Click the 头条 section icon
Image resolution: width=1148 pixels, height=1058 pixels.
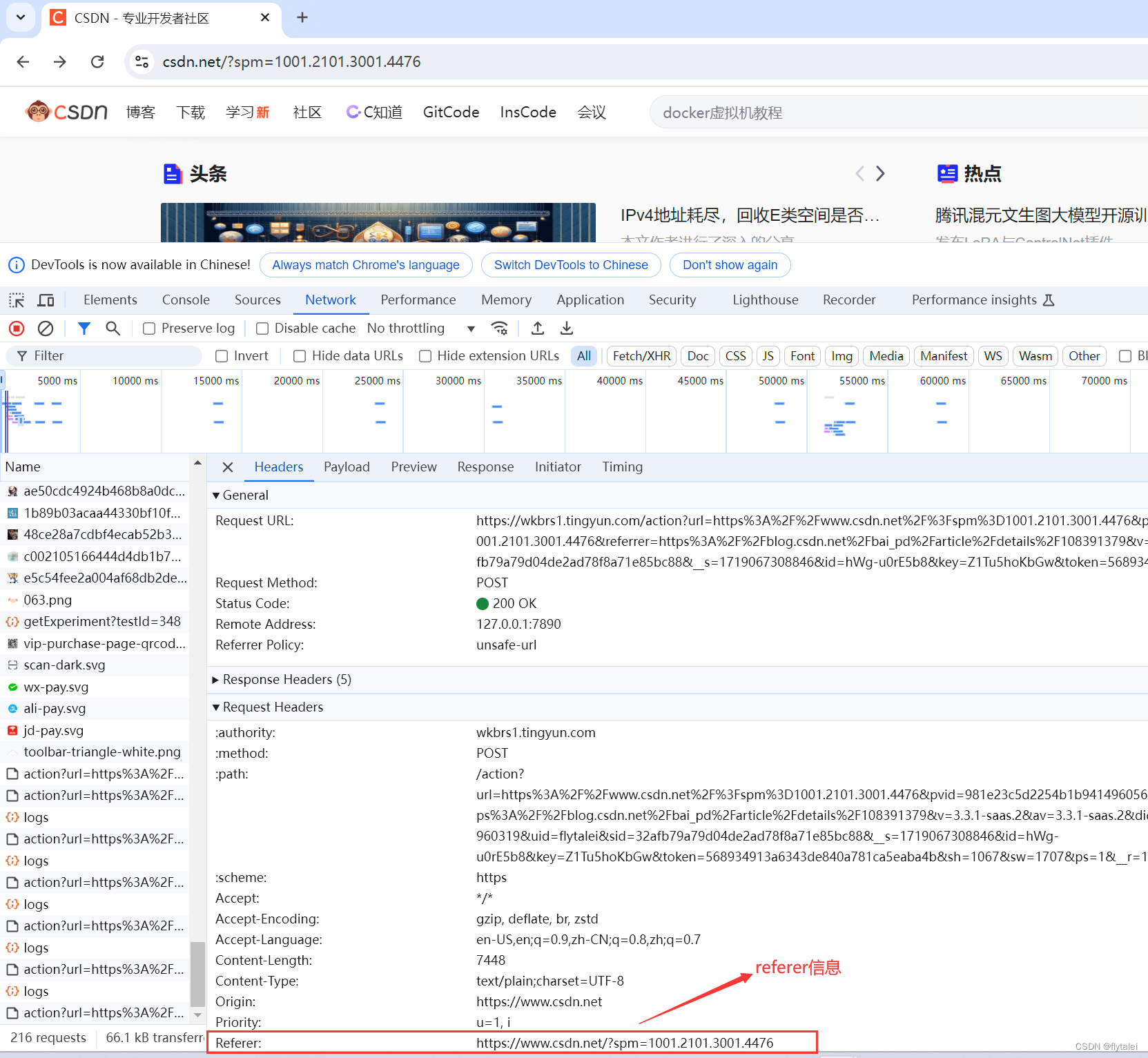click(x=173, y=174)
